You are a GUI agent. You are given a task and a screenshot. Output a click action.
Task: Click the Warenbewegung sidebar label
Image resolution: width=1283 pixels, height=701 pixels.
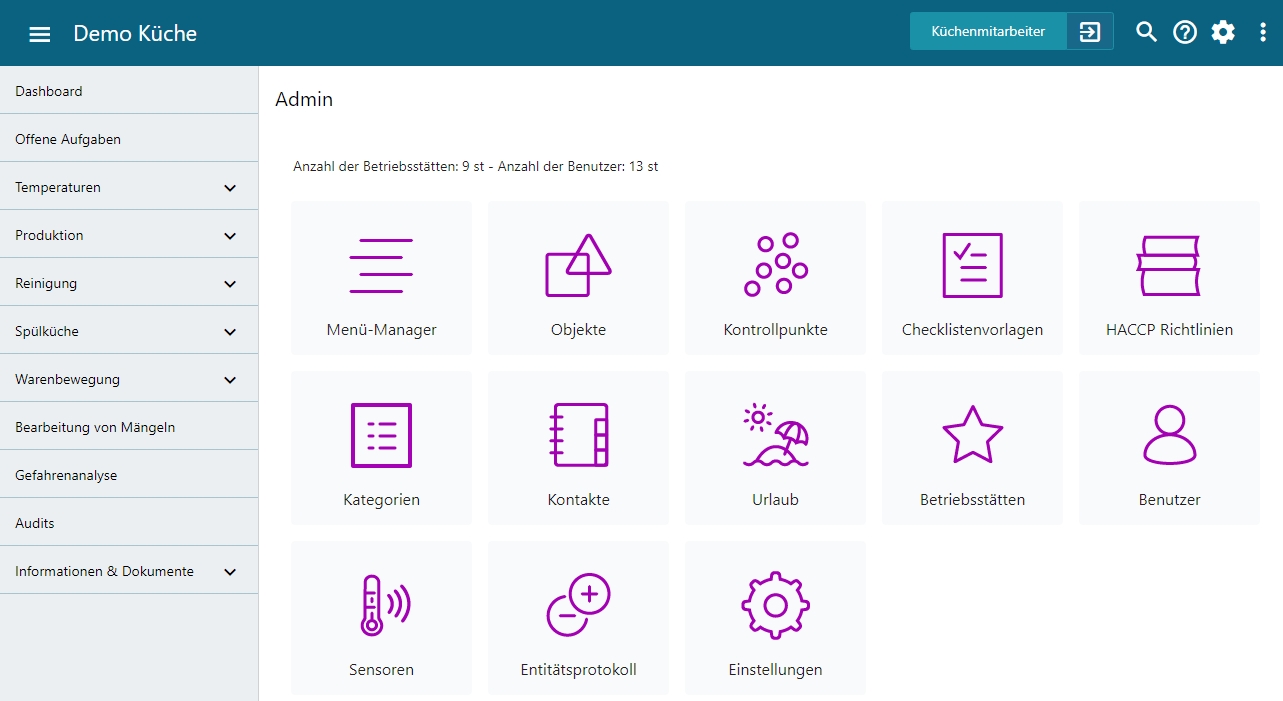pyautogui.click(x=67, y=379)
